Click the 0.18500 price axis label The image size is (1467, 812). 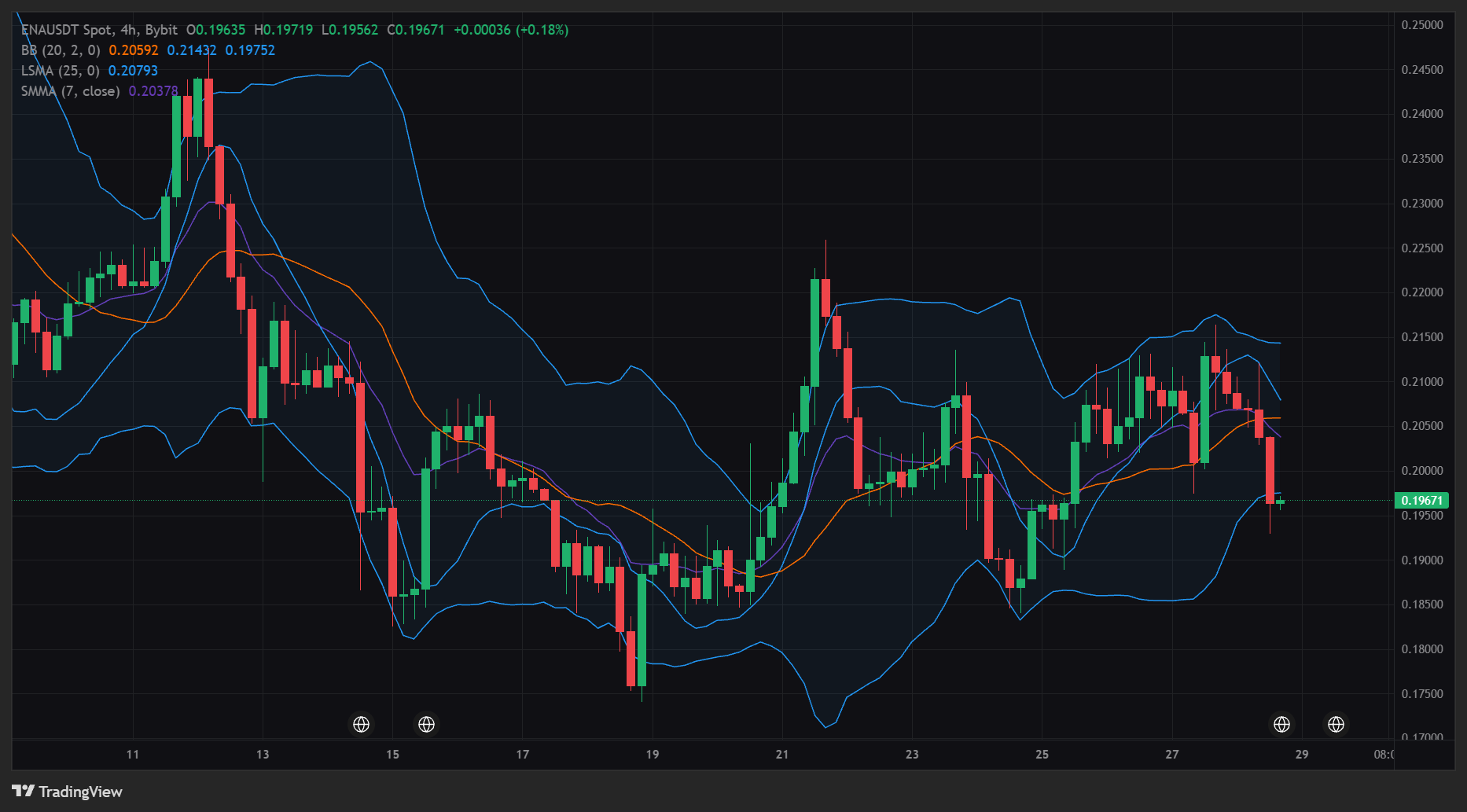(x=1422, y=604)
